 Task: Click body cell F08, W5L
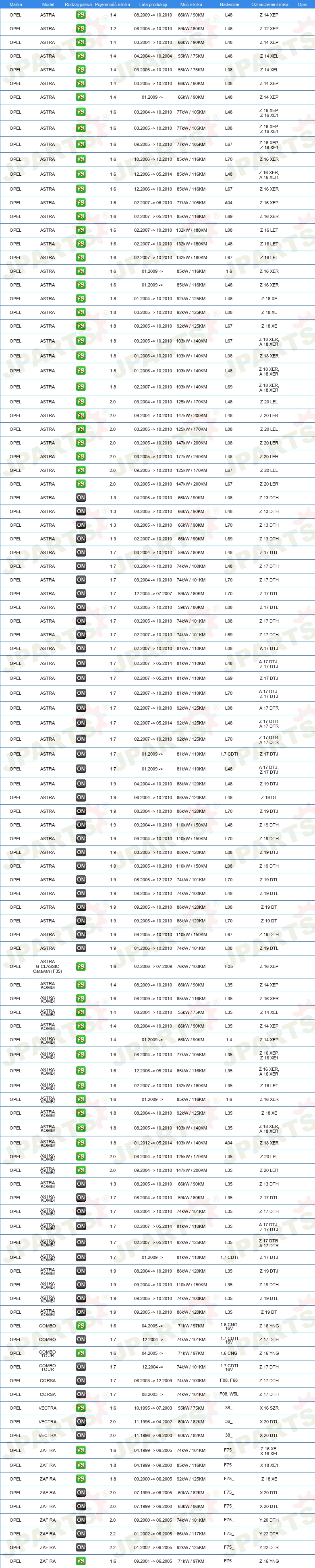point(229,1395)
